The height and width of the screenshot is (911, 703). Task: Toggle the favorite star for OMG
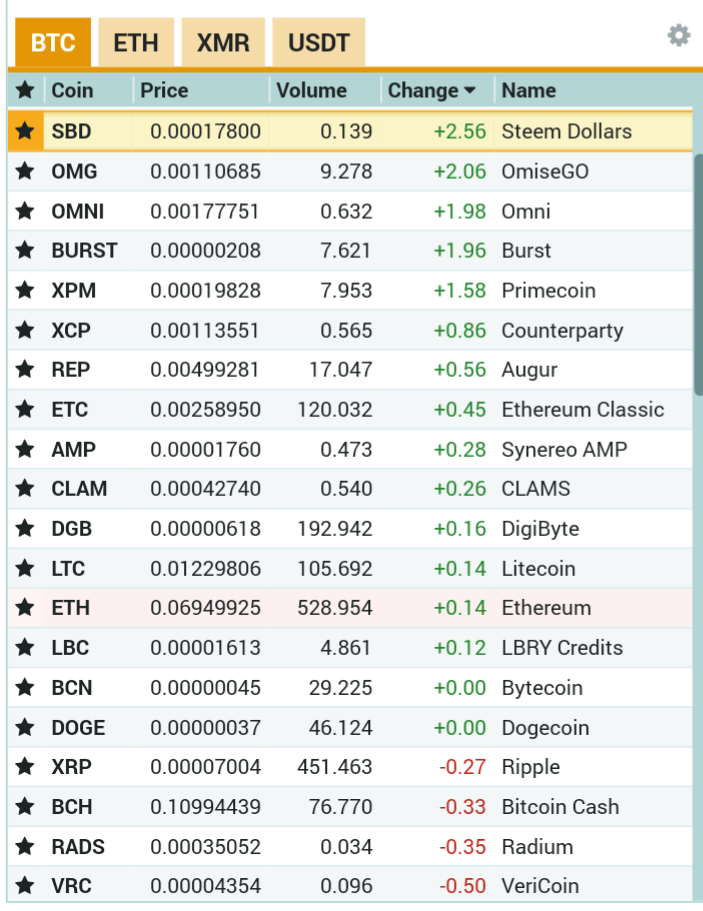pos(25,171)
